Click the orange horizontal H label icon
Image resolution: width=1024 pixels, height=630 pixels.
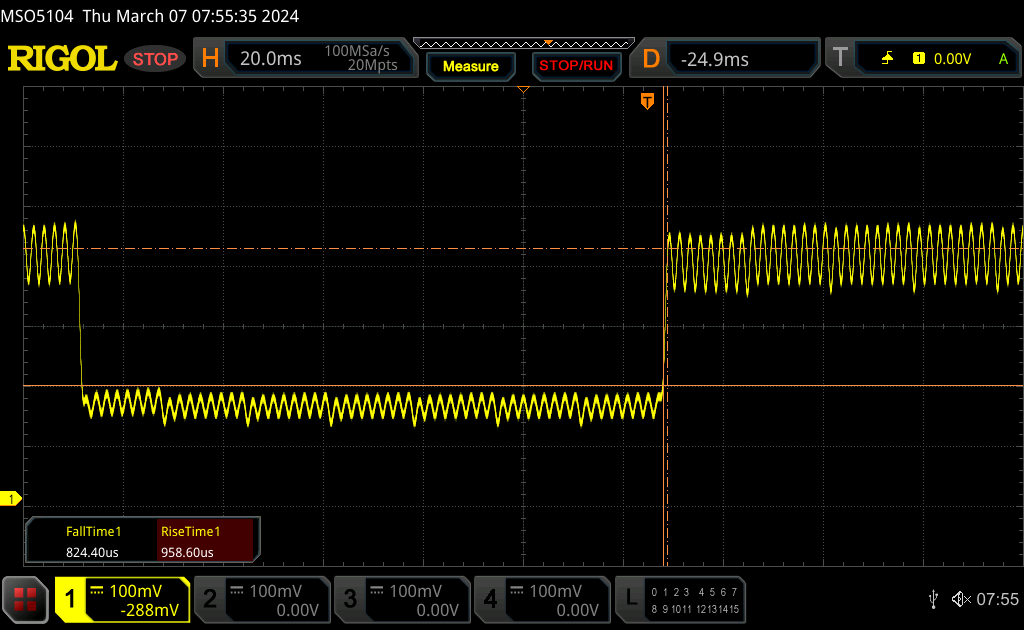(x=210, y=59)
